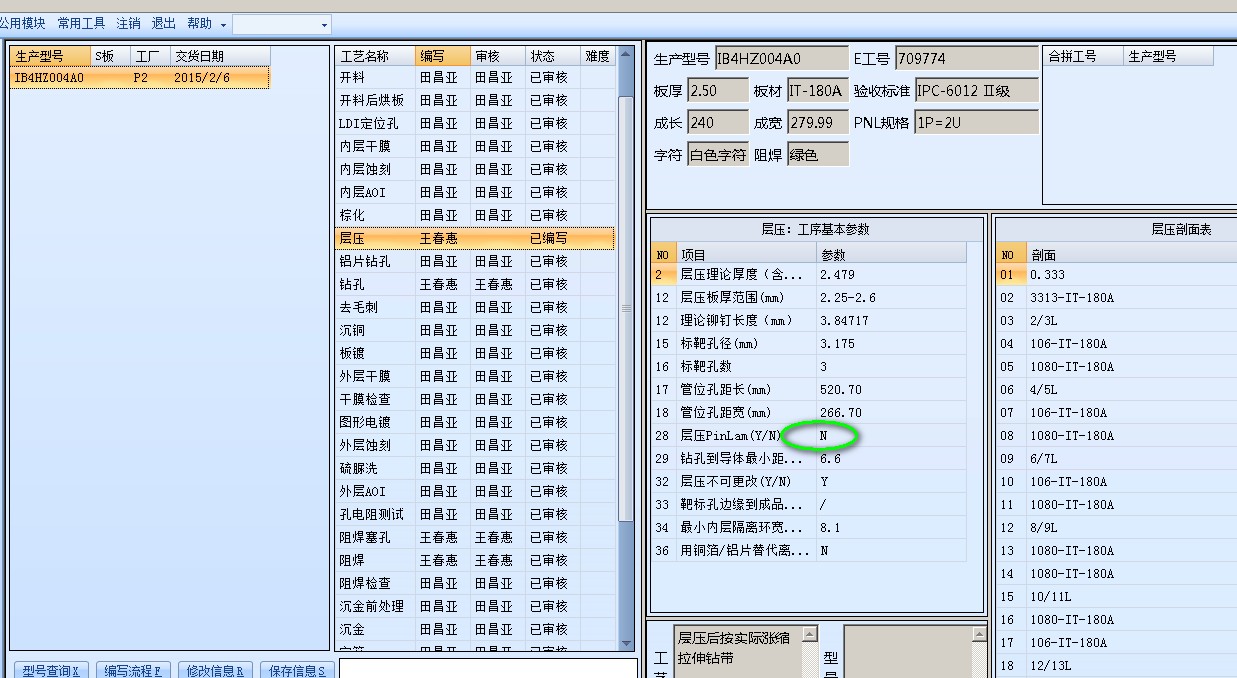Select the 开料后烘板 process row
The width and height of the screenshot is (1237, 678).
[x=475, y=100]
